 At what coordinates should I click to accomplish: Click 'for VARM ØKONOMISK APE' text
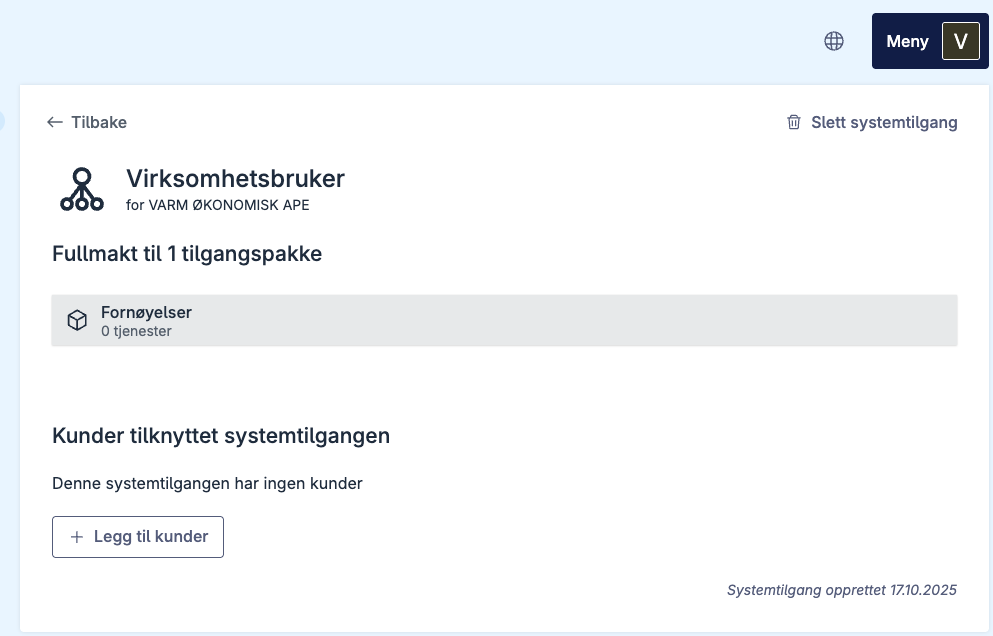coord(218,205)
